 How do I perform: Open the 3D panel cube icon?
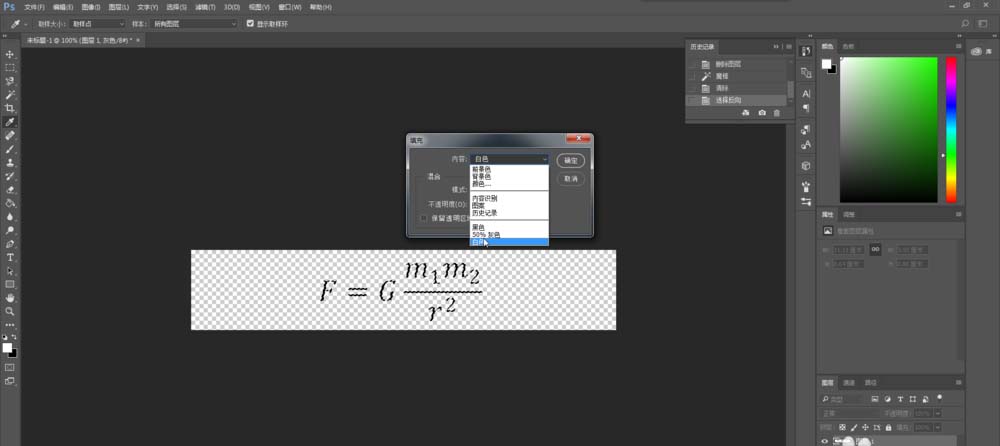806,166
